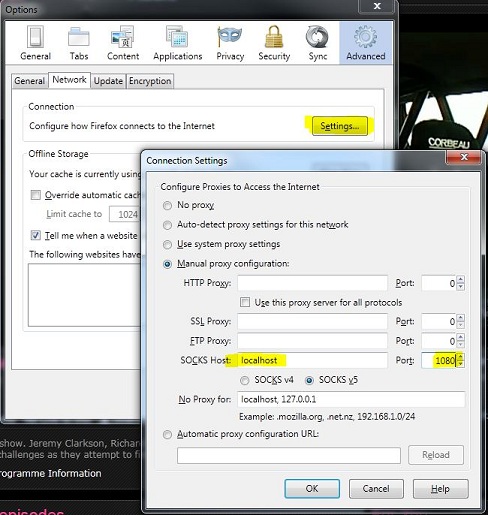This screenshot has width=488, height=515.
Task: Close the Options window
Action: pyautogui.click(x=377, y=6)
